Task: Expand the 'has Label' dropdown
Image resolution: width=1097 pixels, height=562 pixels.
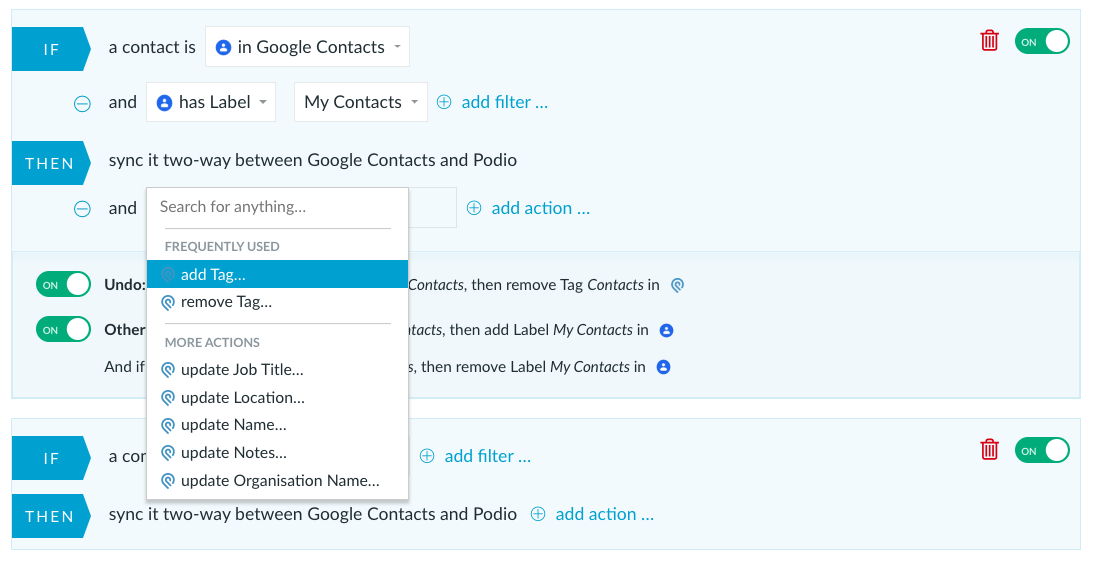Action: point(211,102)
